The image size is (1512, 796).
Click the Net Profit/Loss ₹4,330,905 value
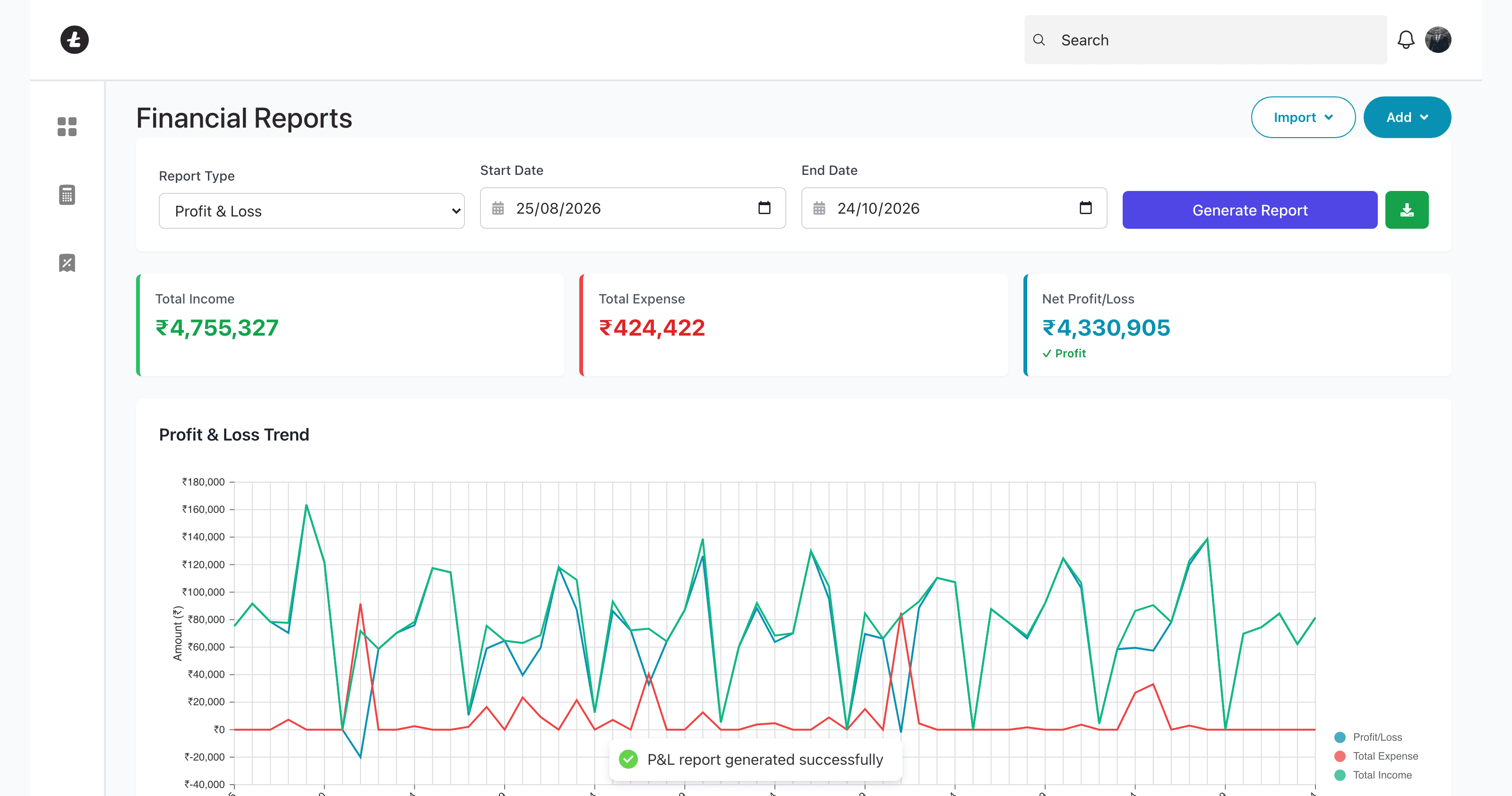pos(1106,328)
